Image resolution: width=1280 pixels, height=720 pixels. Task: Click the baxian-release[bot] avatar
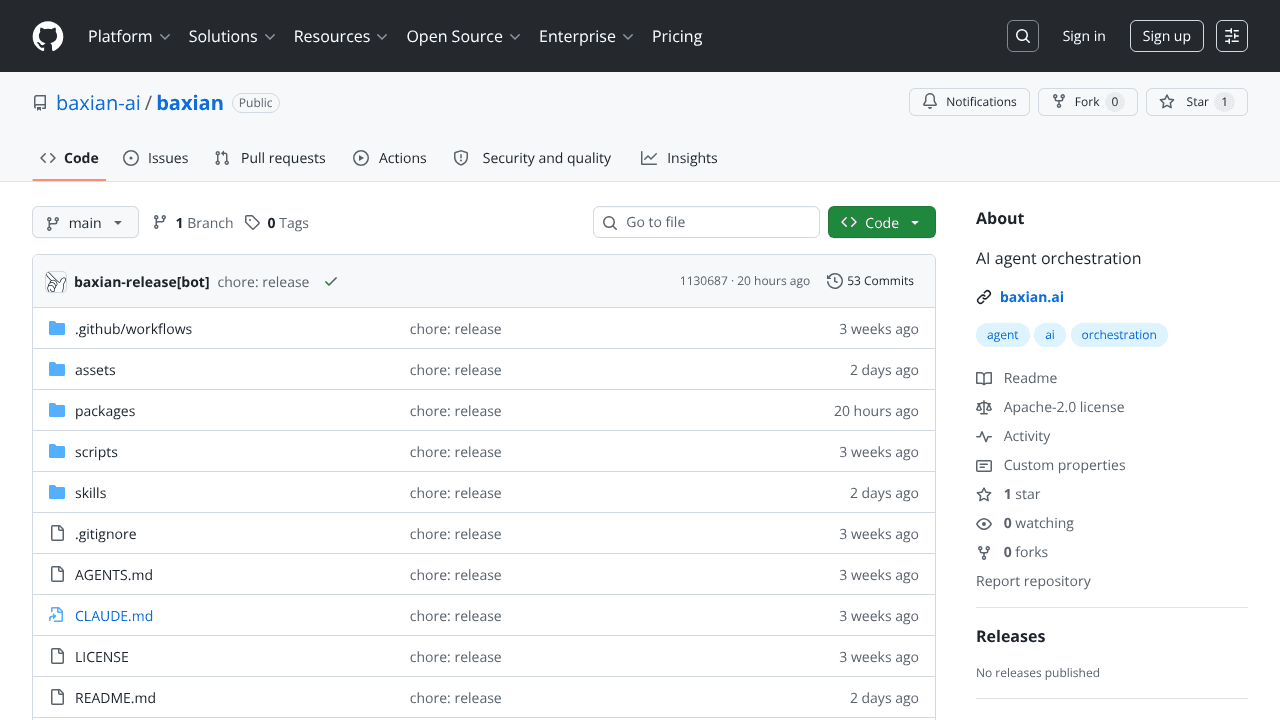pyautogui.click(x=56, y=282)
